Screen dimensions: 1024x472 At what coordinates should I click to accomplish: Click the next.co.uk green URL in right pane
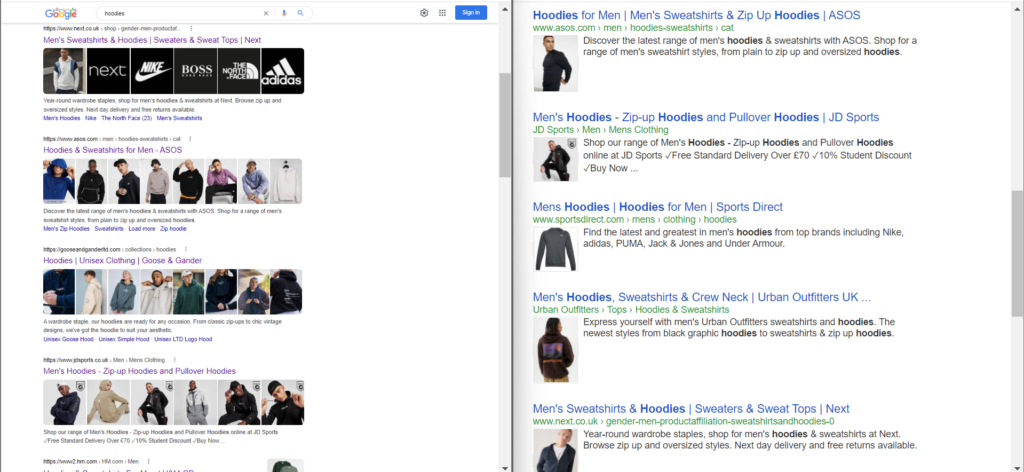(x=683, y=421)
